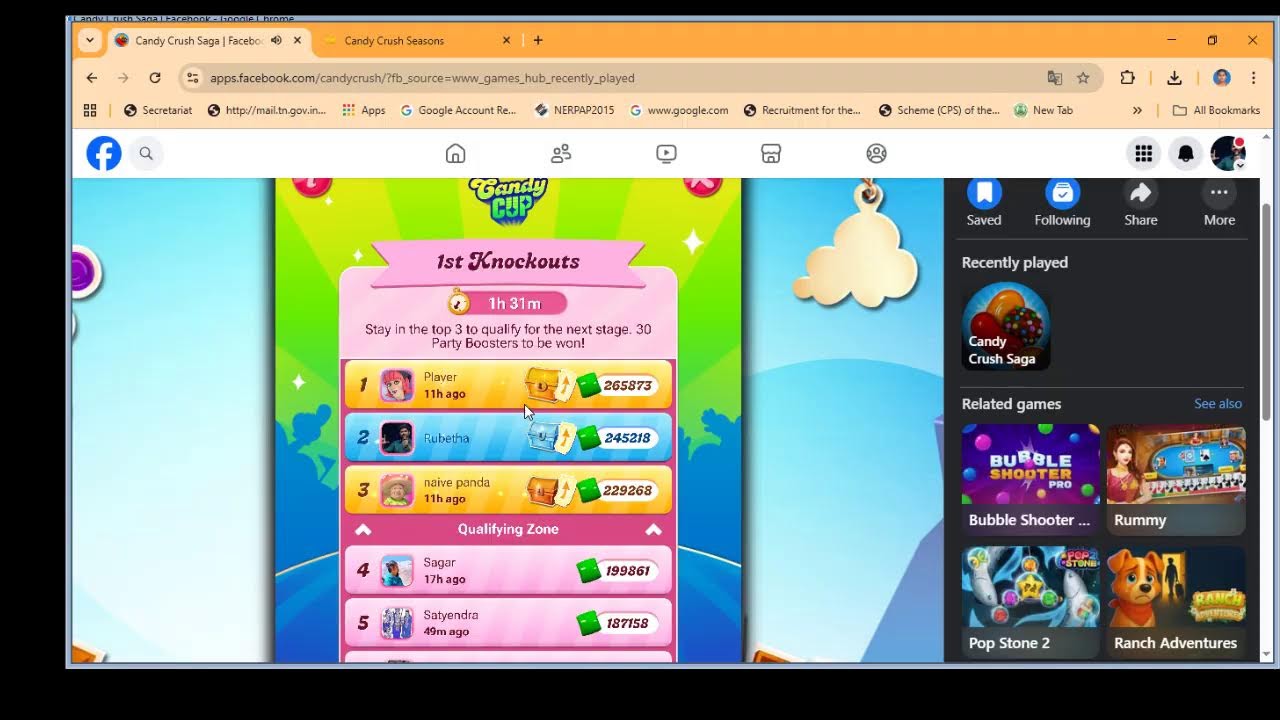Open Facebook apps grid menu

coord(1143,153)
